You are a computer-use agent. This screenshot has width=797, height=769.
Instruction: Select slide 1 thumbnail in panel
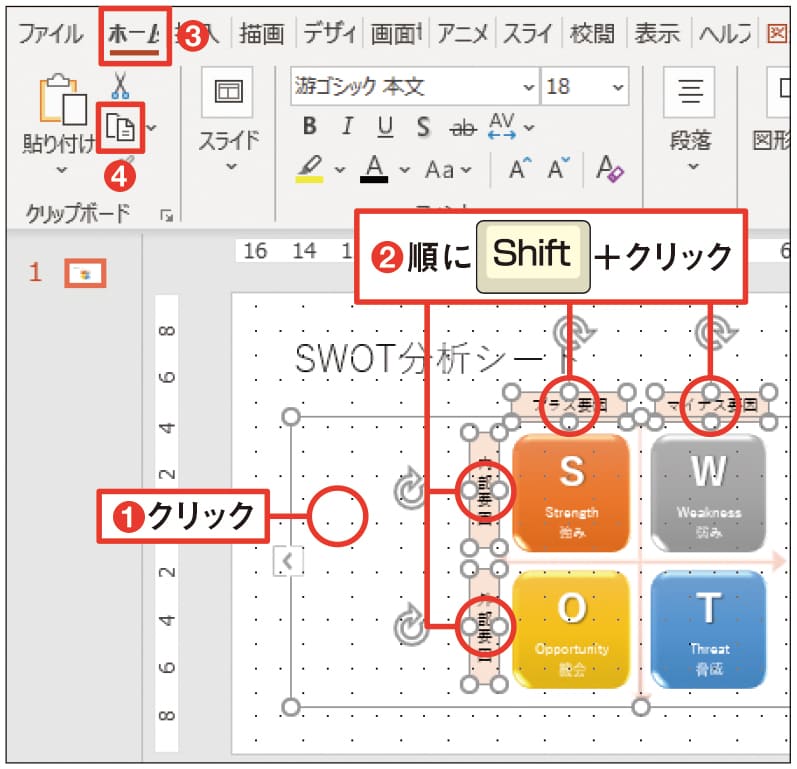tap(85, 273)
